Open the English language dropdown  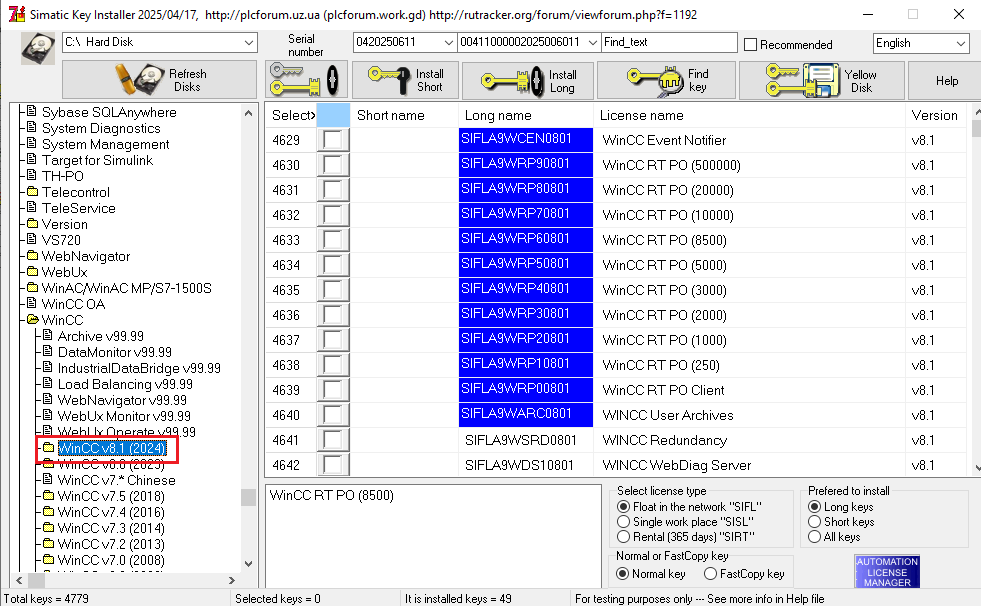960,43
